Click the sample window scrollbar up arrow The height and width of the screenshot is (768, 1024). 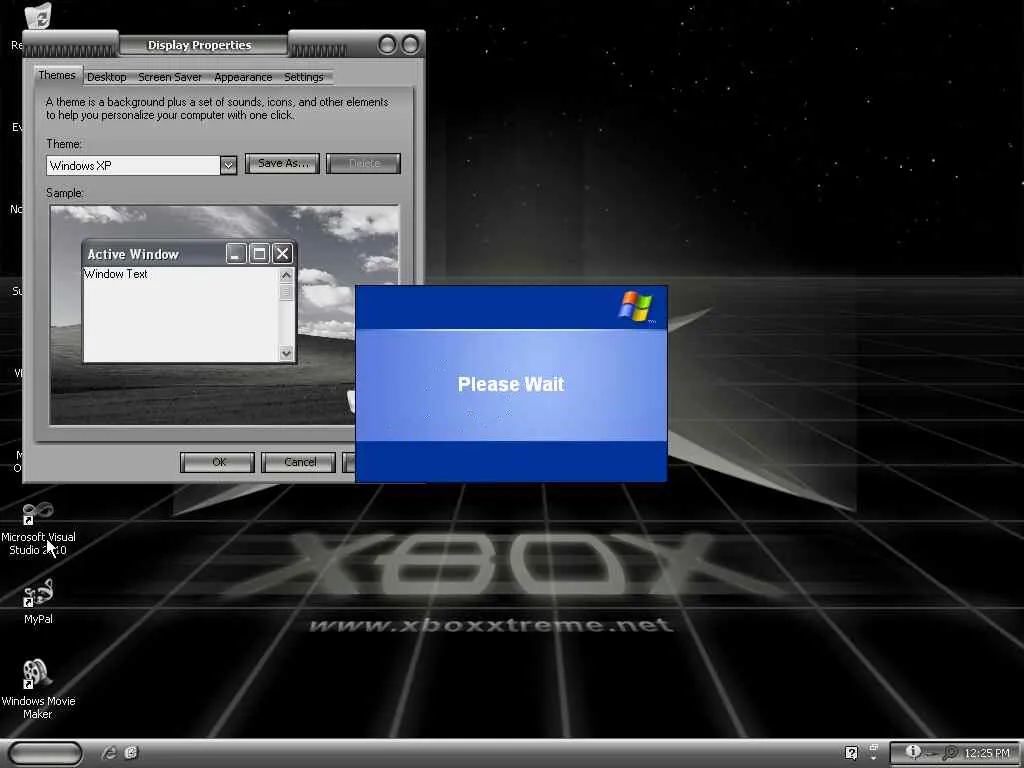pyautogui.click(x=286, y=275)
